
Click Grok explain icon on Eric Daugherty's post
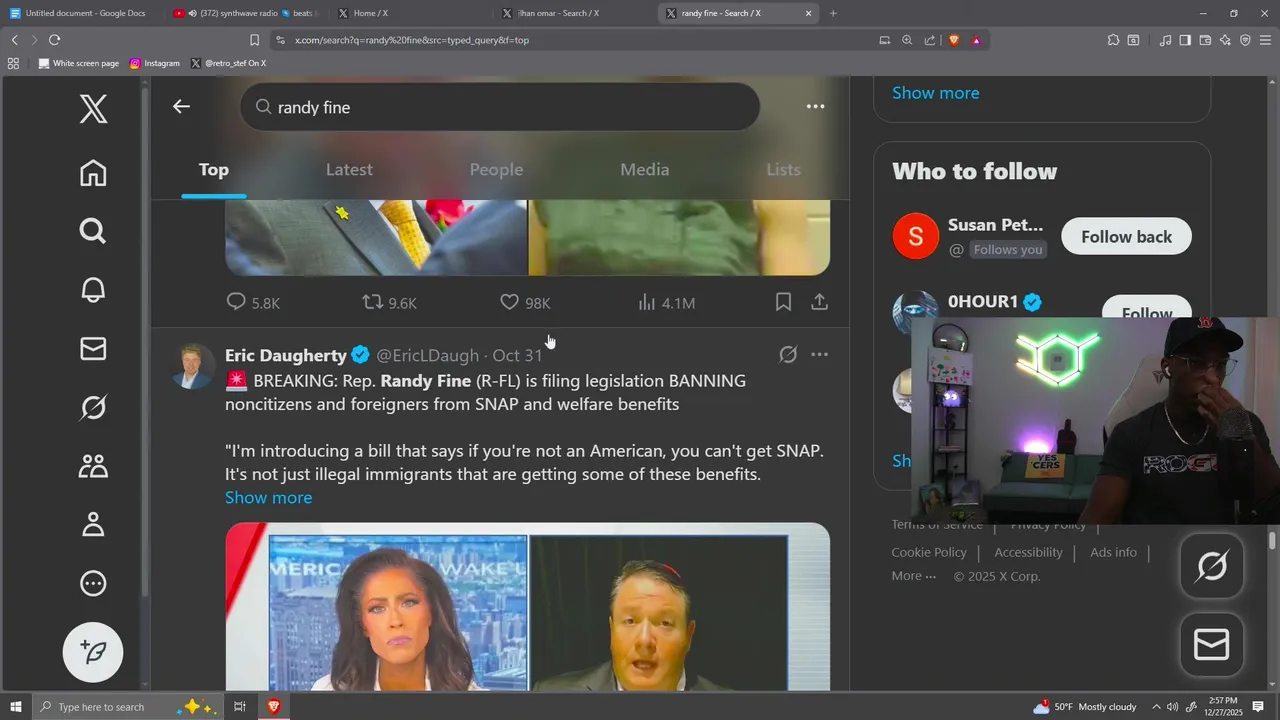tap(788, 354)
